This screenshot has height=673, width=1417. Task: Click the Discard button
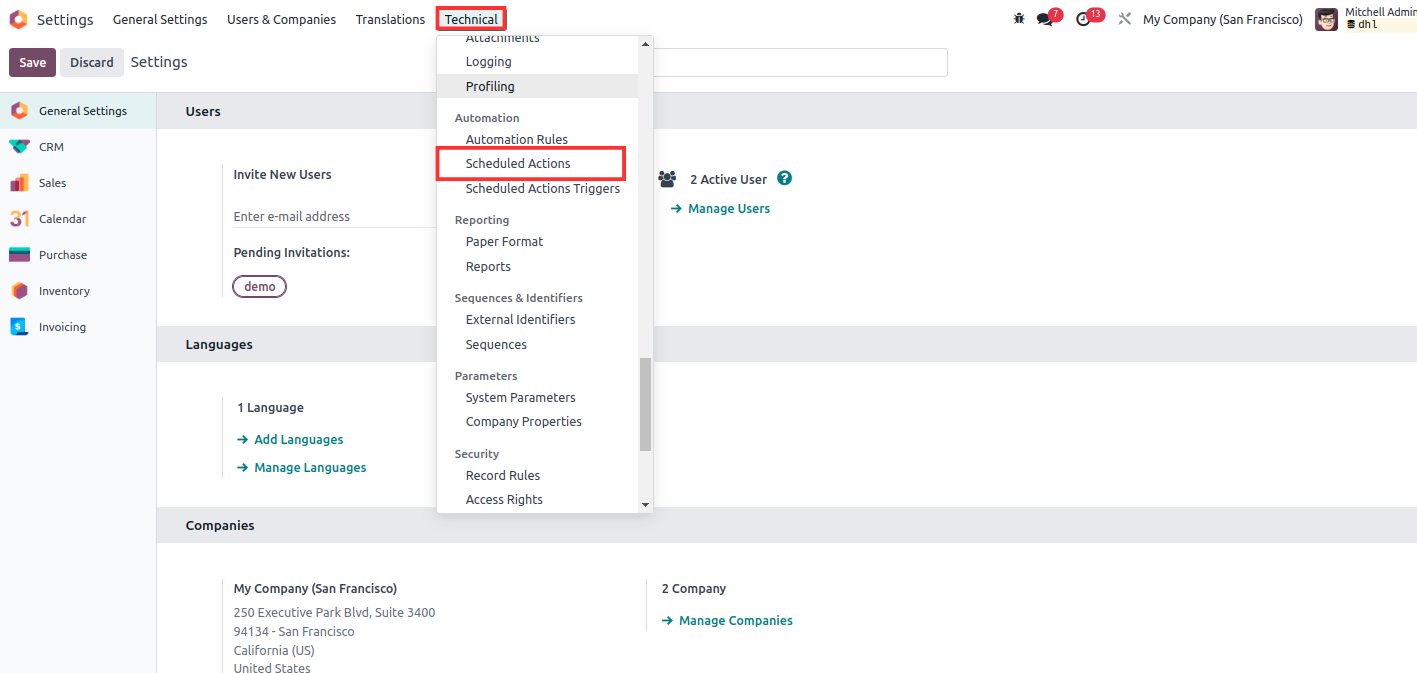point(92,62)
